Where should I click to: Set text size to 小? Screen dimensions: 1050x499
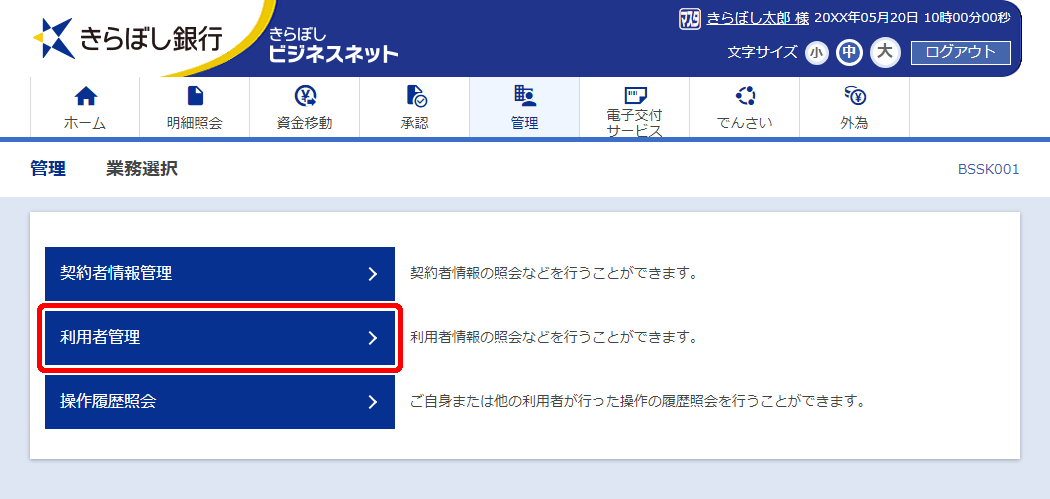(x=816, y=52)
